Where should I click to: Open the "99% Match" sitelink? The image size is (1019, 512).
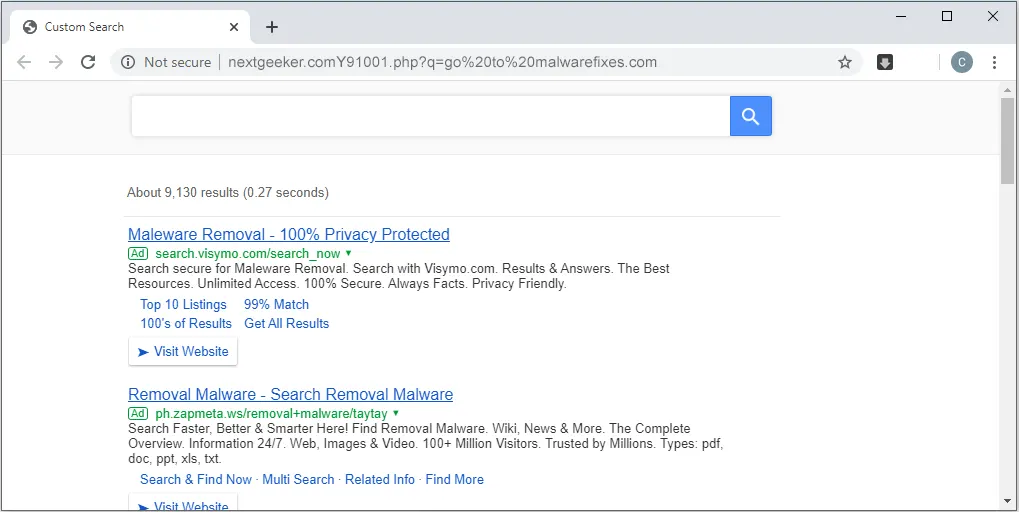pos(276,304)
